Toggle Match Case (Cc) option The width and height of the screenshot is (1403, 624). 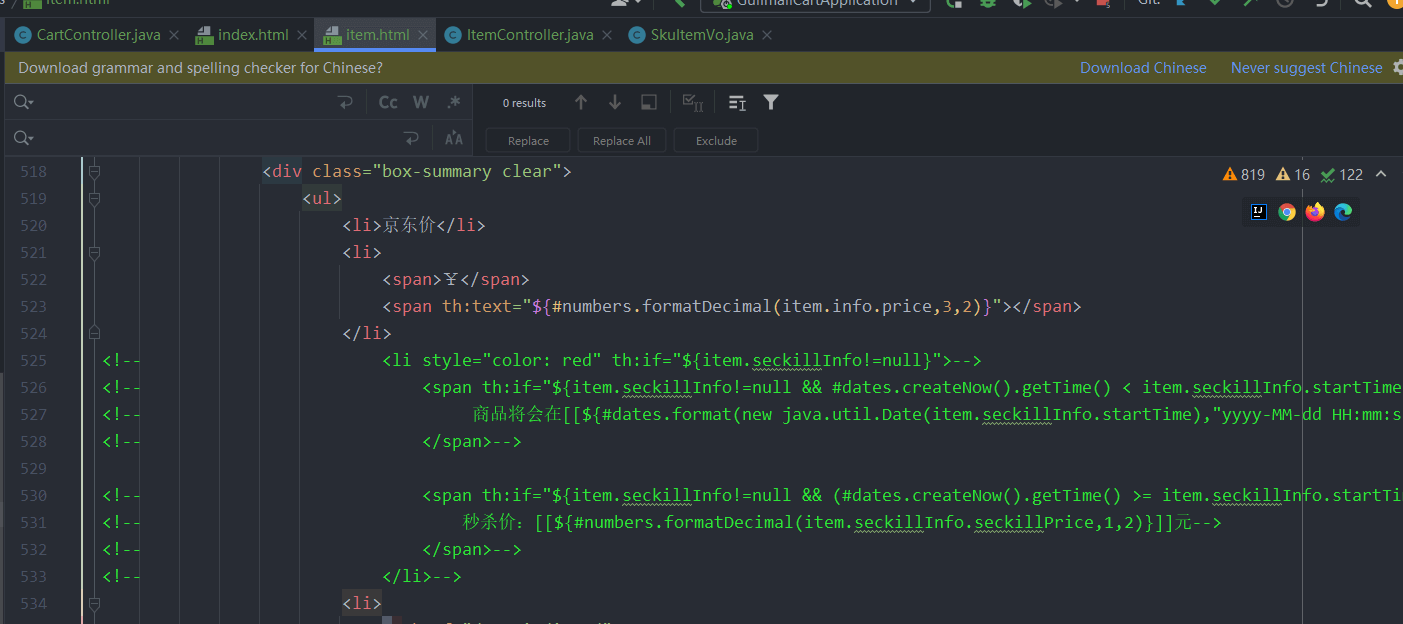388,102
